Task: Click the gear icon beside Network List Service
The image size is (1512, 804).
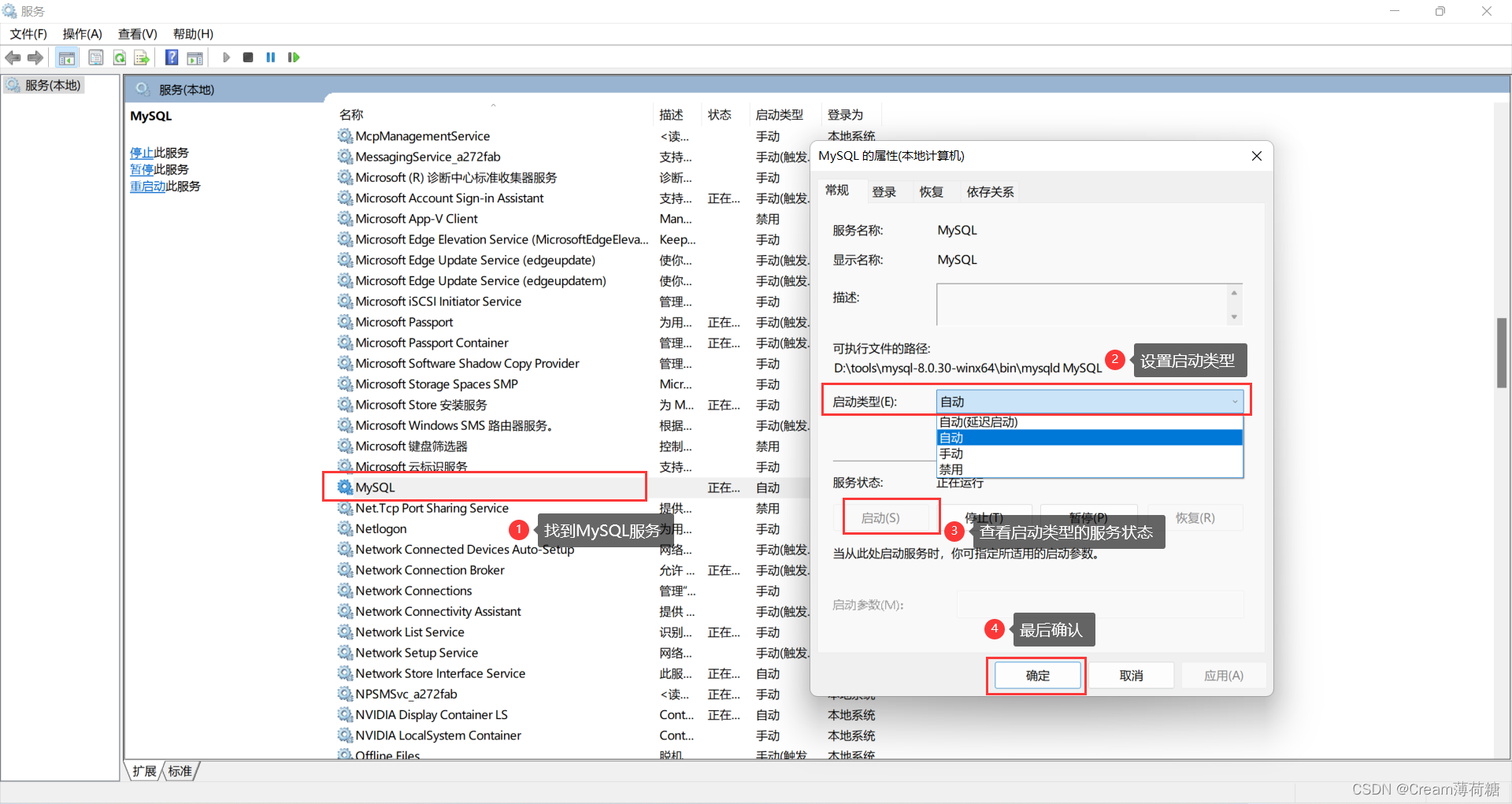Action: [x=345, y=632]
